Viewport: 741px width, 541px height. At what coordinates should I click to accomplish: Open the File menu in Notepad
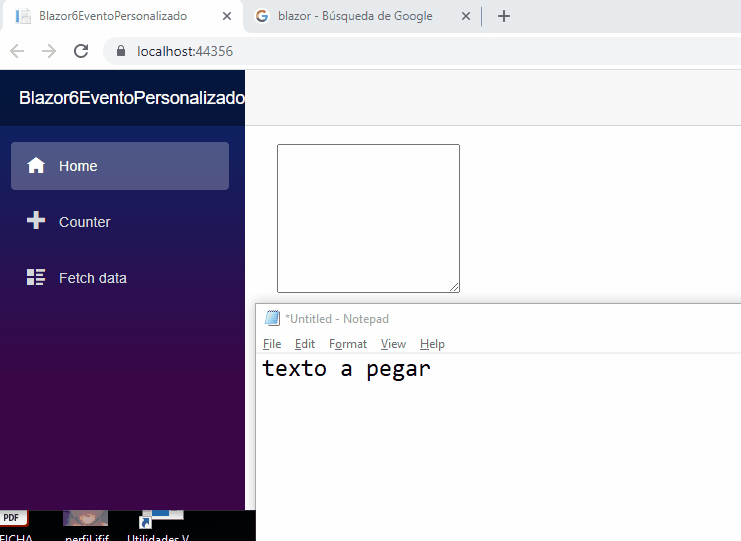272,344
